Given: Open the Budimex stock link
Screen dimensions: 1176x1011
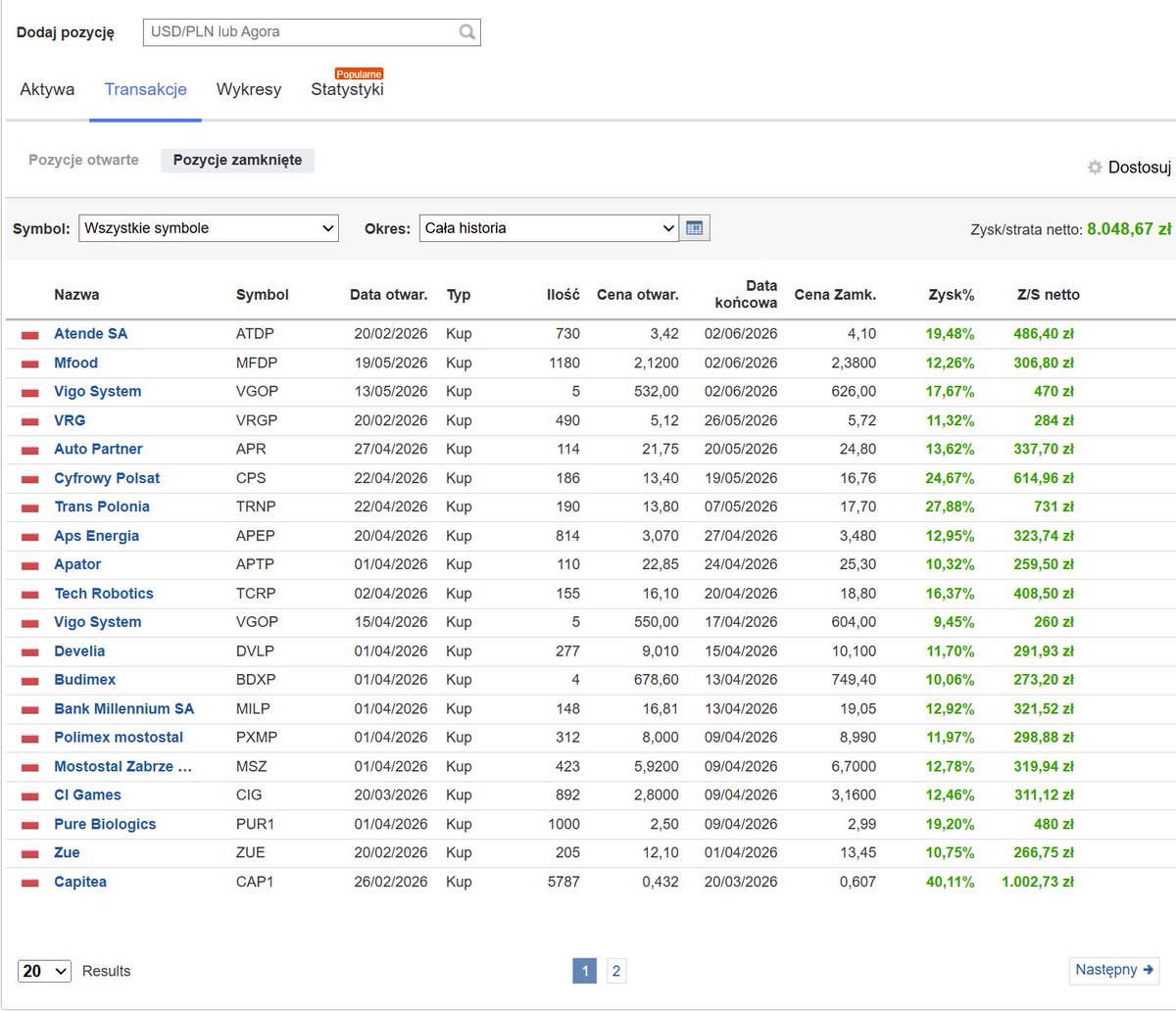Looking at the screenshot, I should pyautogui.click(x=84, y=680).
